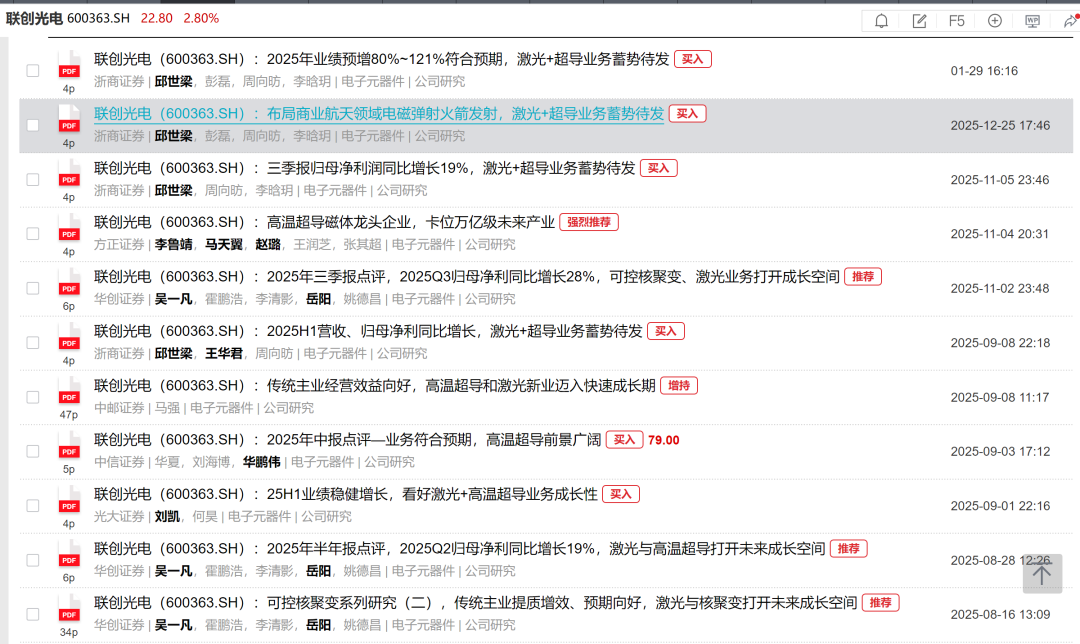Check the box for 三季报归母净利润 report
The image size is (1080, 644).
[x=32, y=179]
